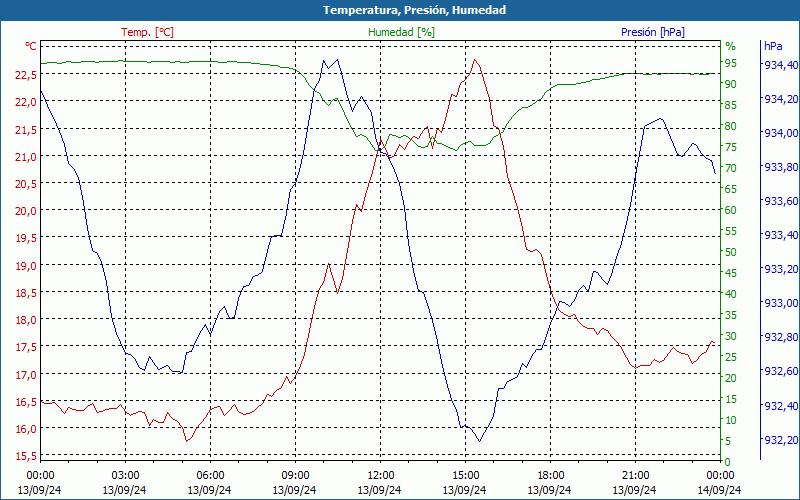Click the 06:00 time axis label
This screenshot has width=800, height=500.
point(210,476)
